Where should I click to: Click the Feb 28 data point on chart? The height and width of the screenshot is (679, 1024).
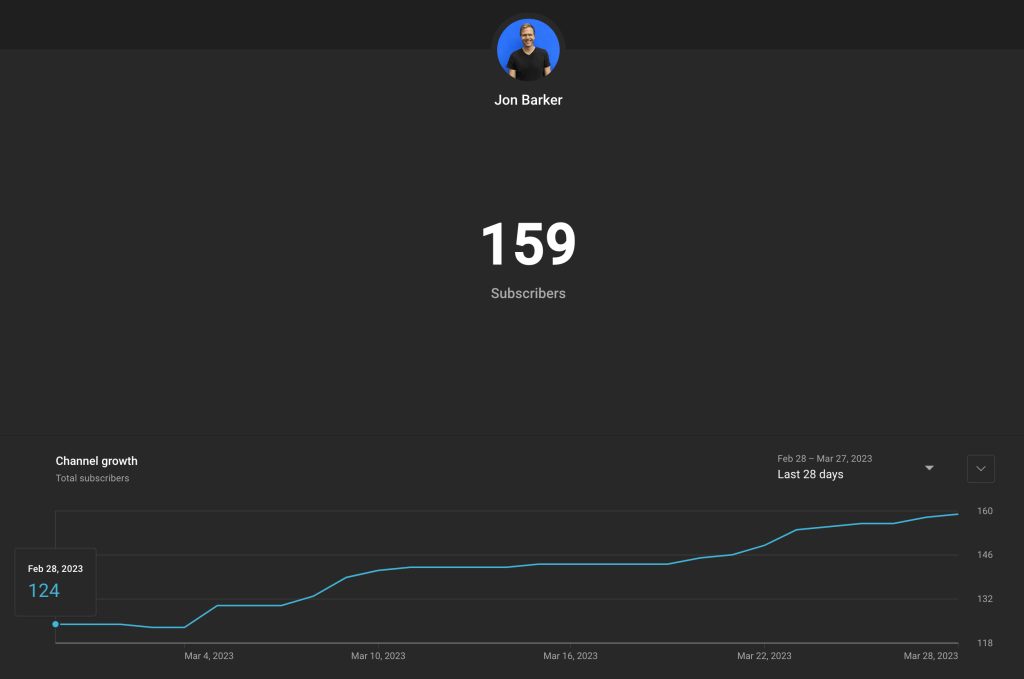[55, 624]
